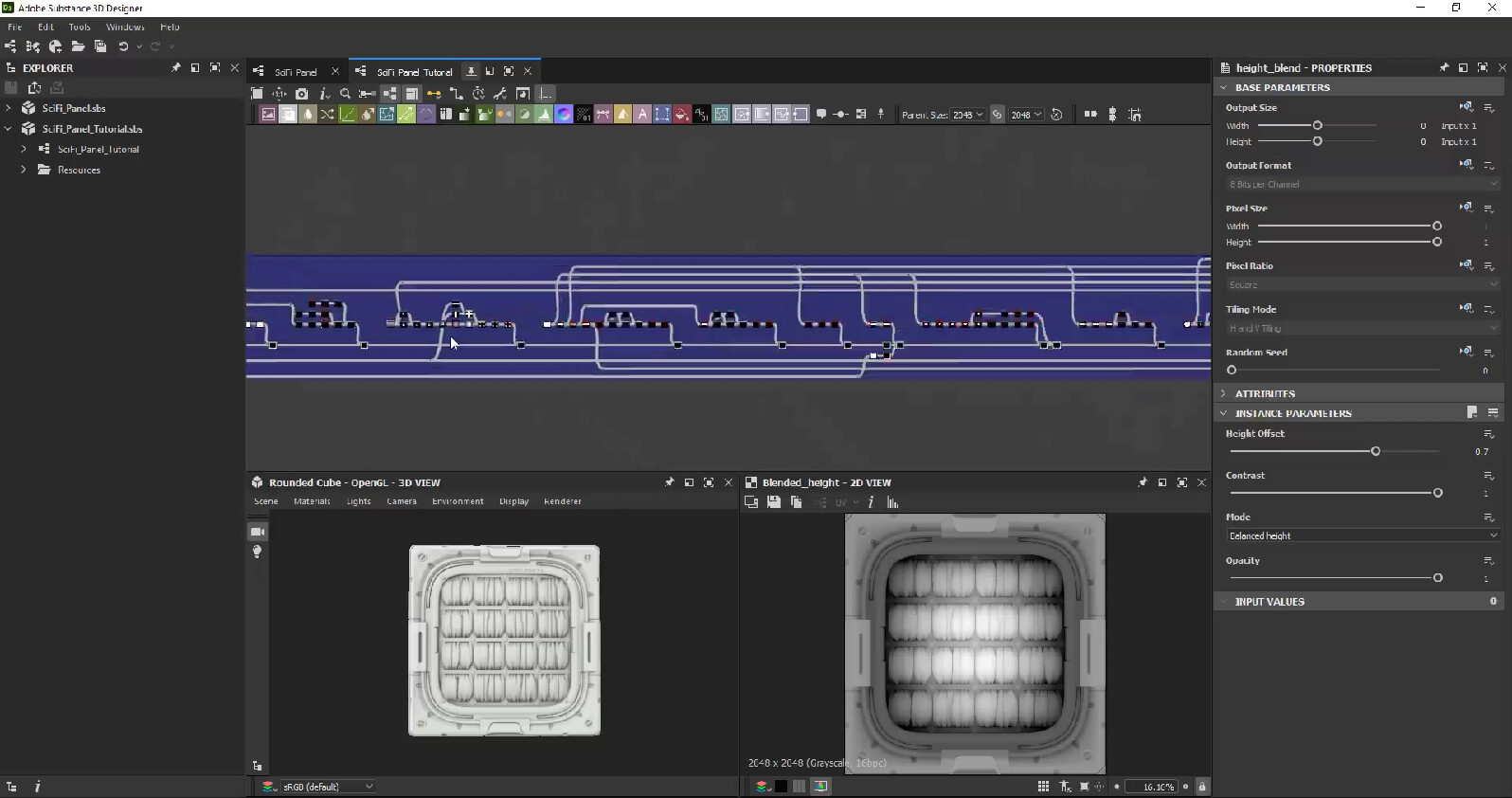The height and width of the screenshot is (798, 1512).
Task: Pin the Explorer panel
Action: (175, 68)
